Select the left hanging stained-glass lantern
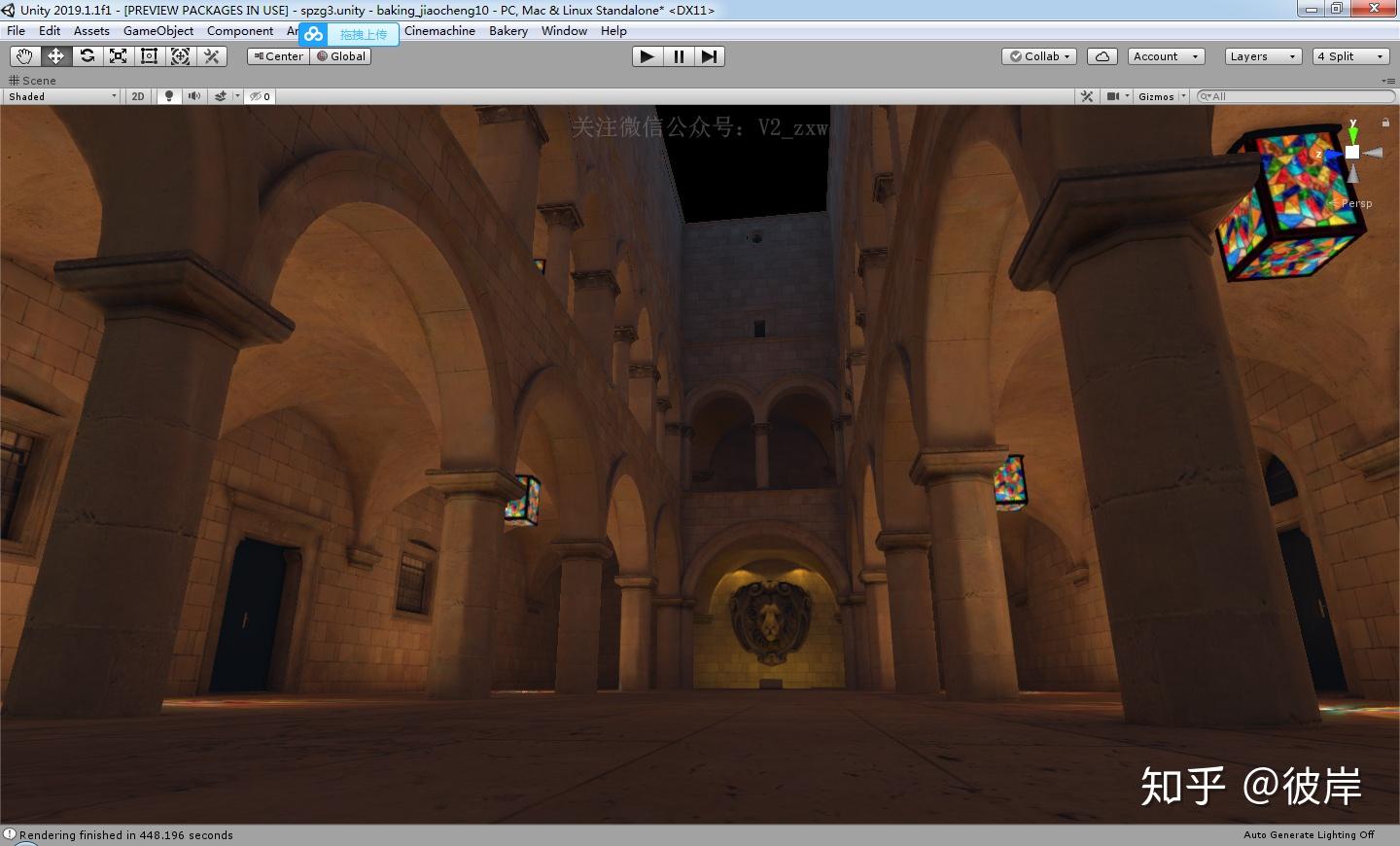Viewport: 1400px width, 846px height. coord(522,500)
